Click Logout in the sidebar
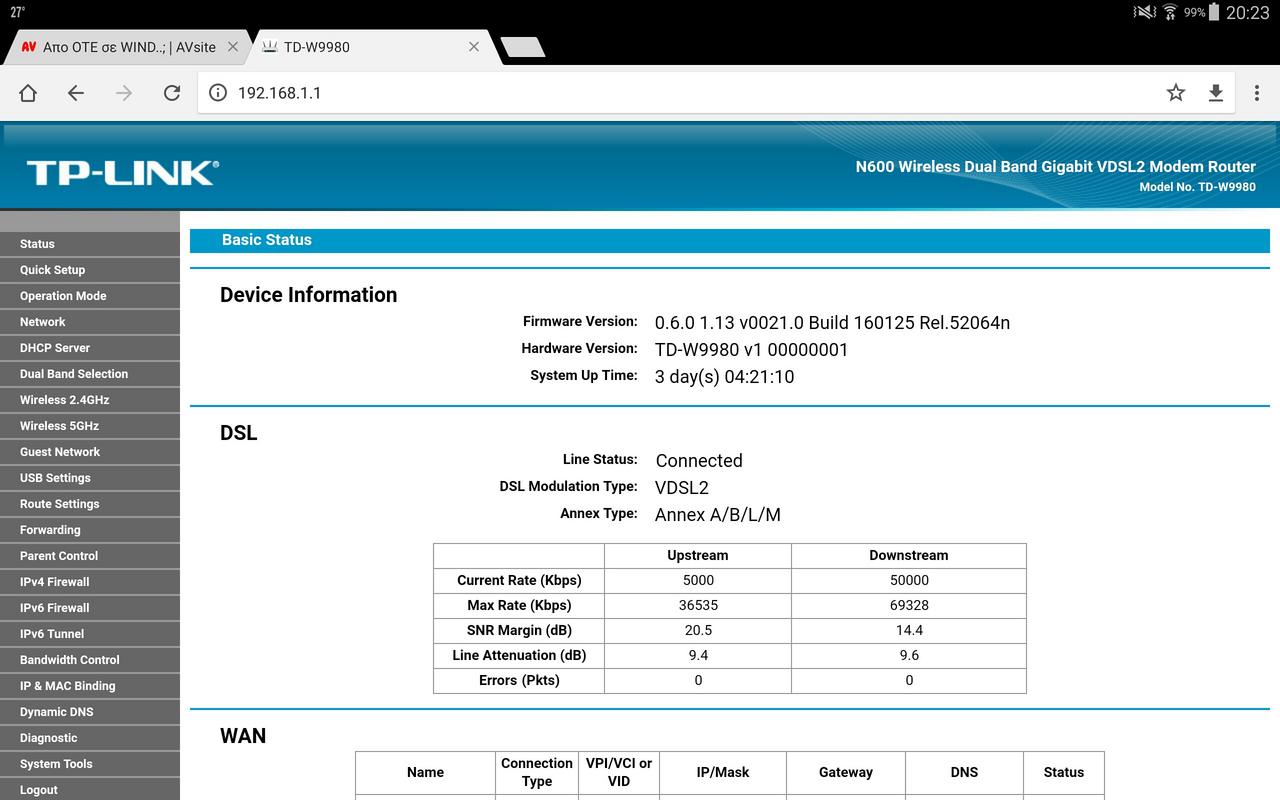1280x800 pixels. point(39,789)
